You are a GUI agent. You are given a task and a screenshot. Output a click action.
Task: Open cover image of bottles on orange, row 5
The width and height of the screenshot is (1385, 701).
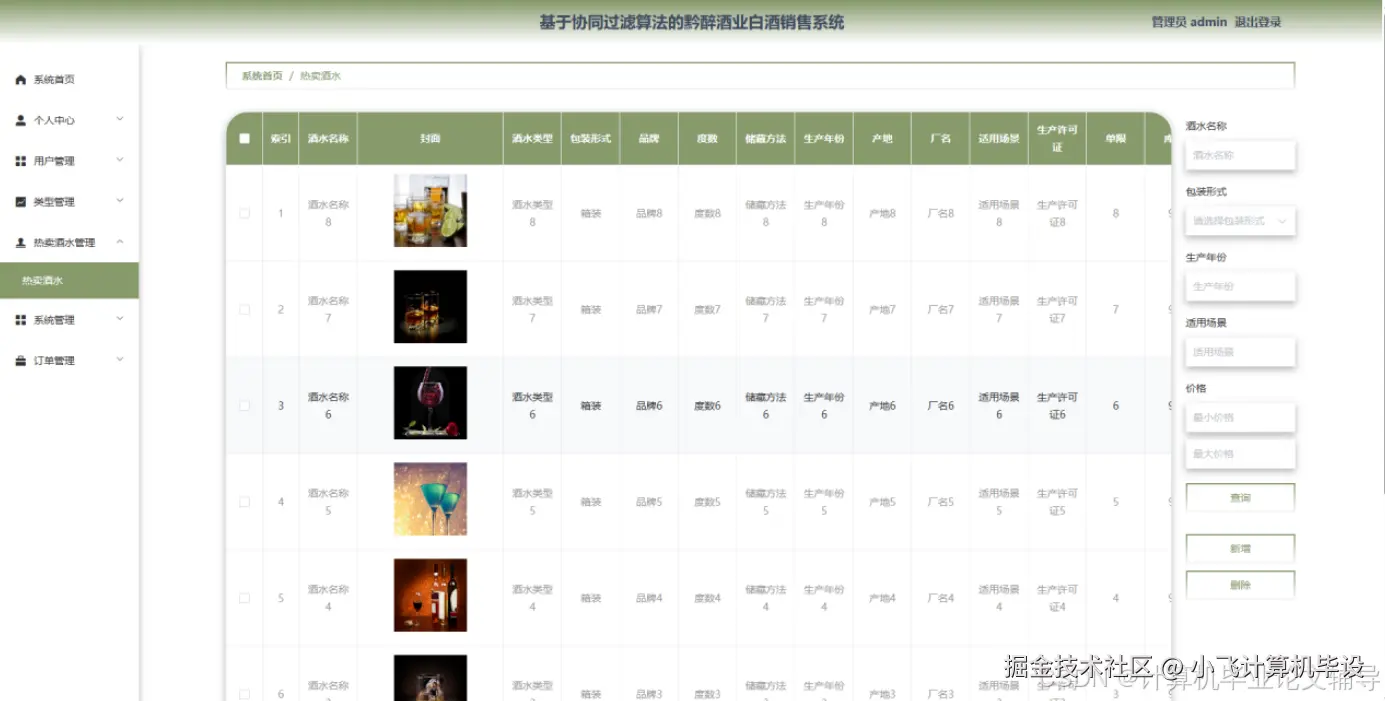tap(430, 595)
